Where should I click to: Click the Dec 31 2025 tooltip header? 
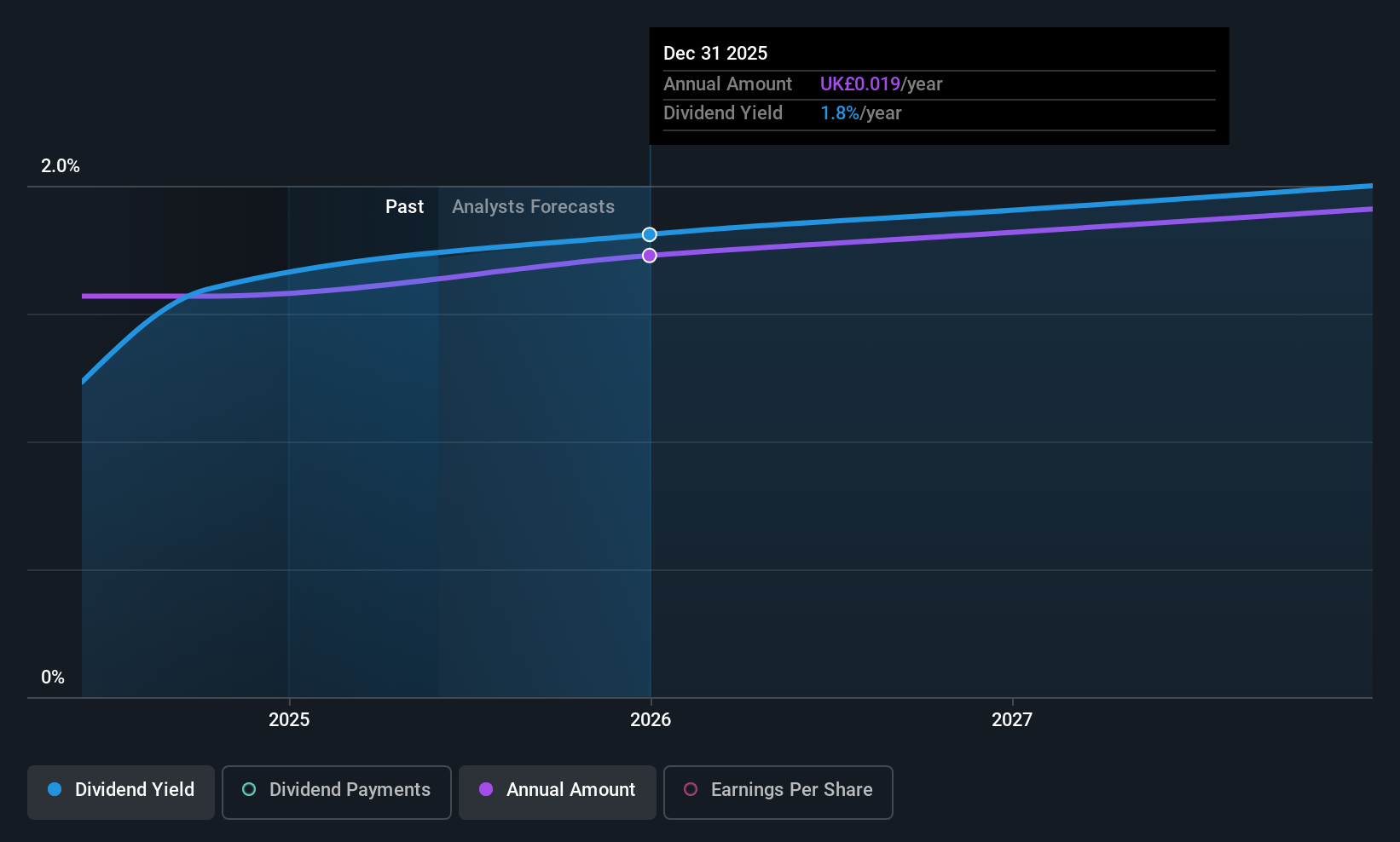click(x=715, y=53)
